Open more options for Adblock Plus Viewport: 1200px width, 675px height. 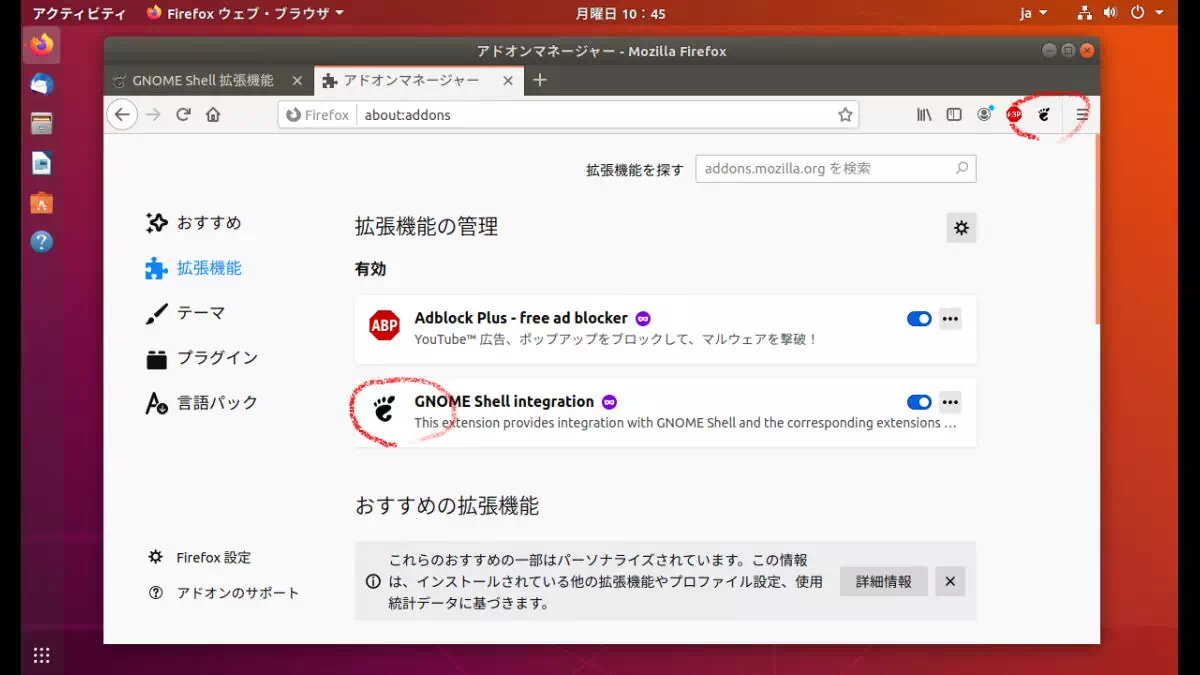point(951,319)
